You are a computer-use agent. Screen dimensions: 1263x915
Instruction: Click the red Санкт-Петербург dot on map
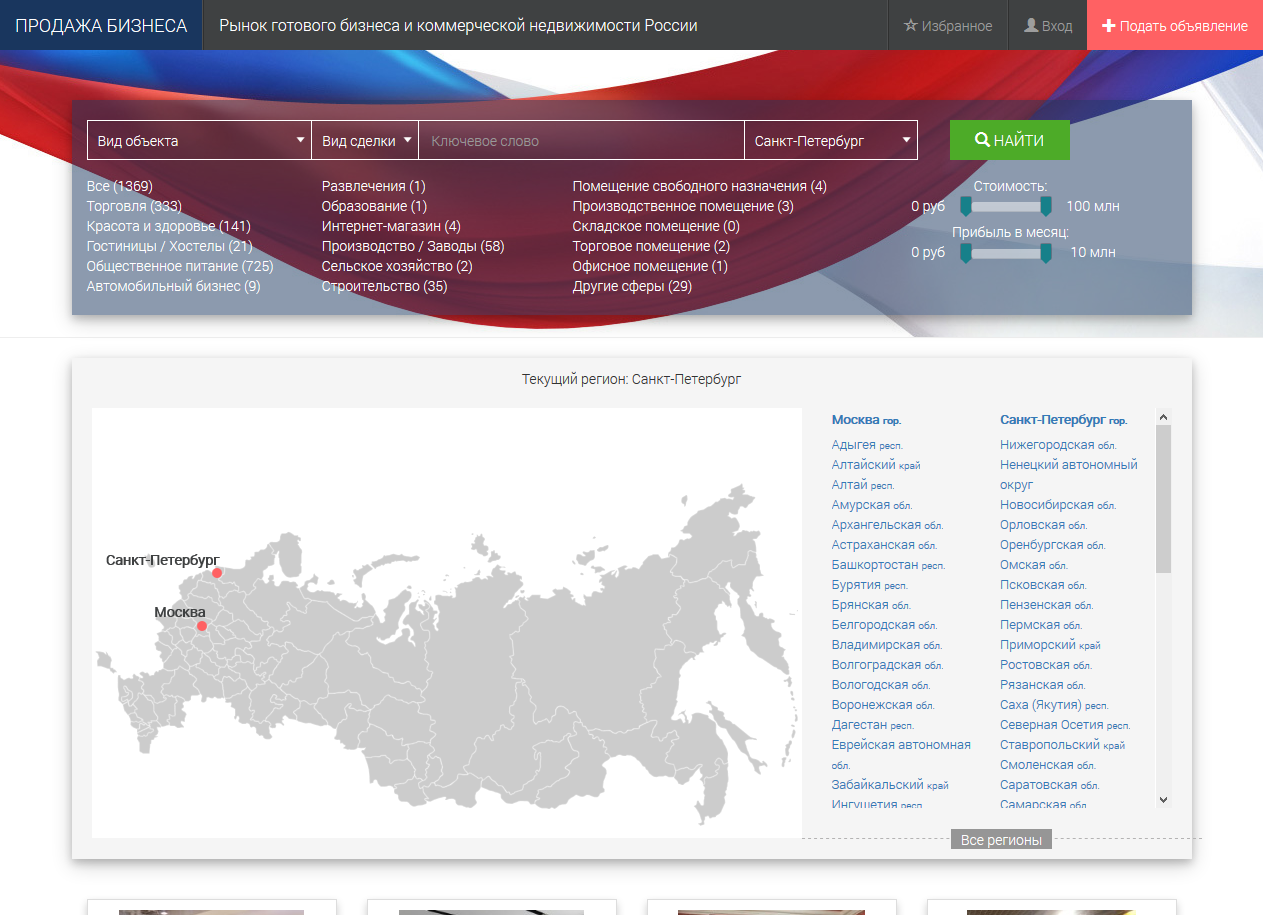(217, 573)
